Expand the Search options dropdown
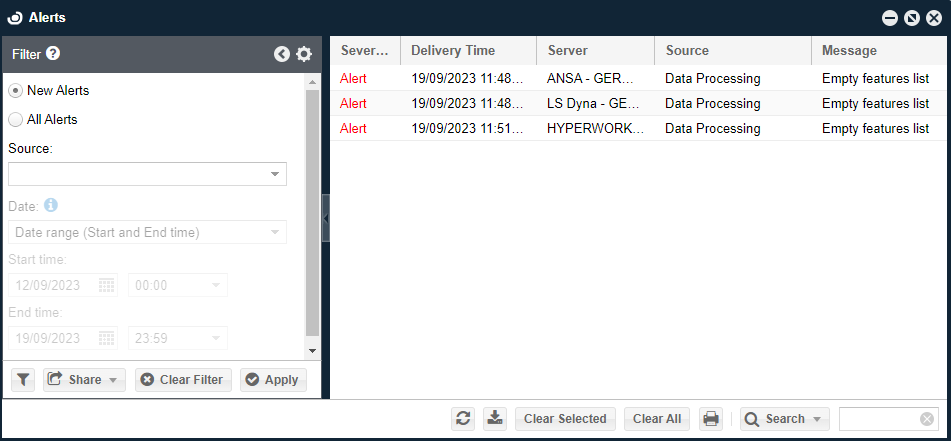Viewport: 951px width, 441px height. (785, 419)
